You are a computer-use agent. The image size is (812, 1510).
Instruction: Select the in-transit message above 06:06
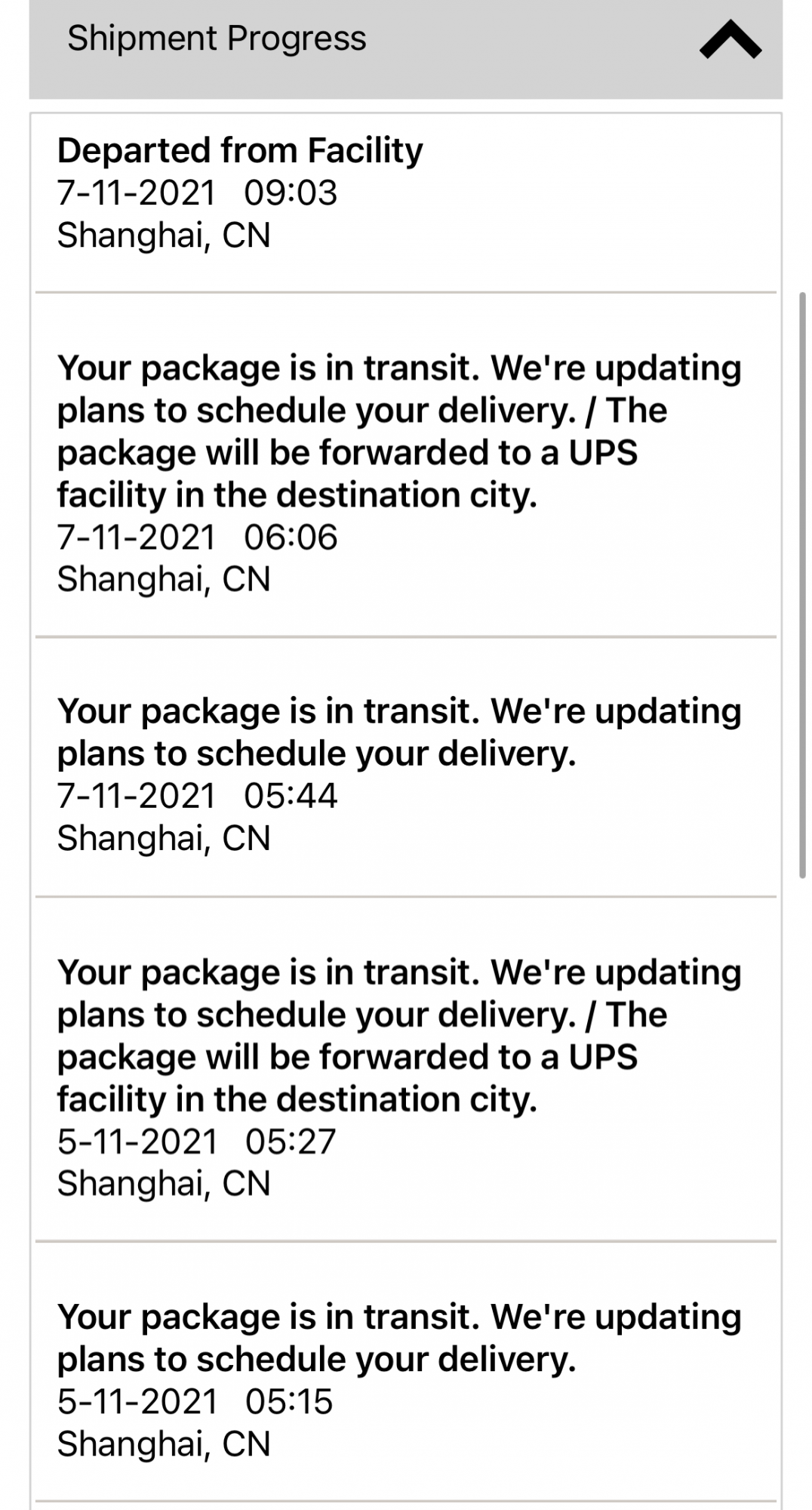point(399,431)
